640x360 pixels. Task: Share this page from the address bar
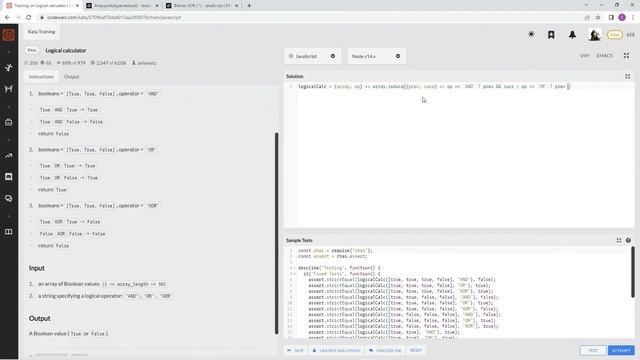point(587,18)
